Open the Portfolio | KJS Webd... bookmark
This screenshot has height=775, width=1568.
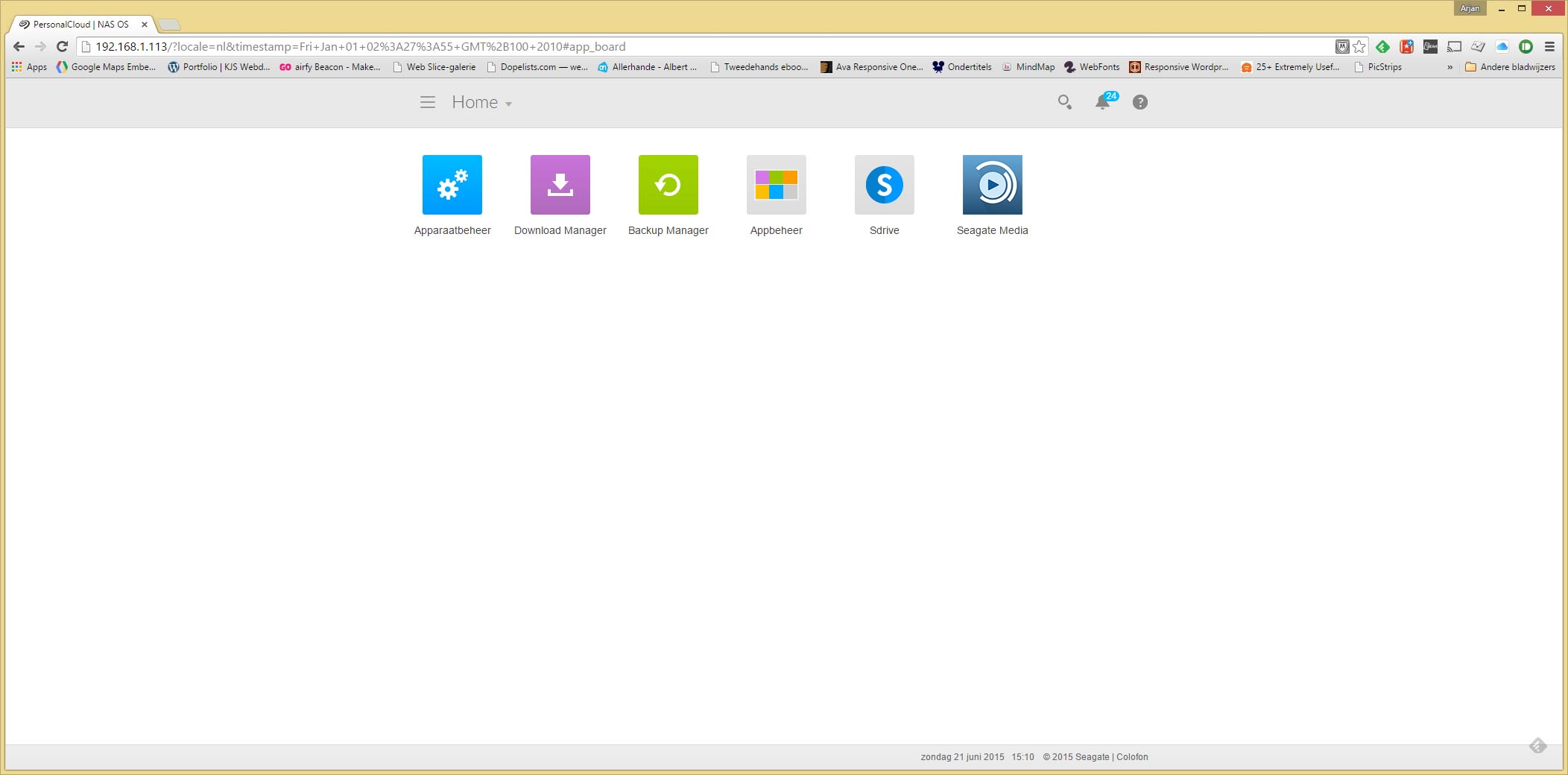point(219,67)
